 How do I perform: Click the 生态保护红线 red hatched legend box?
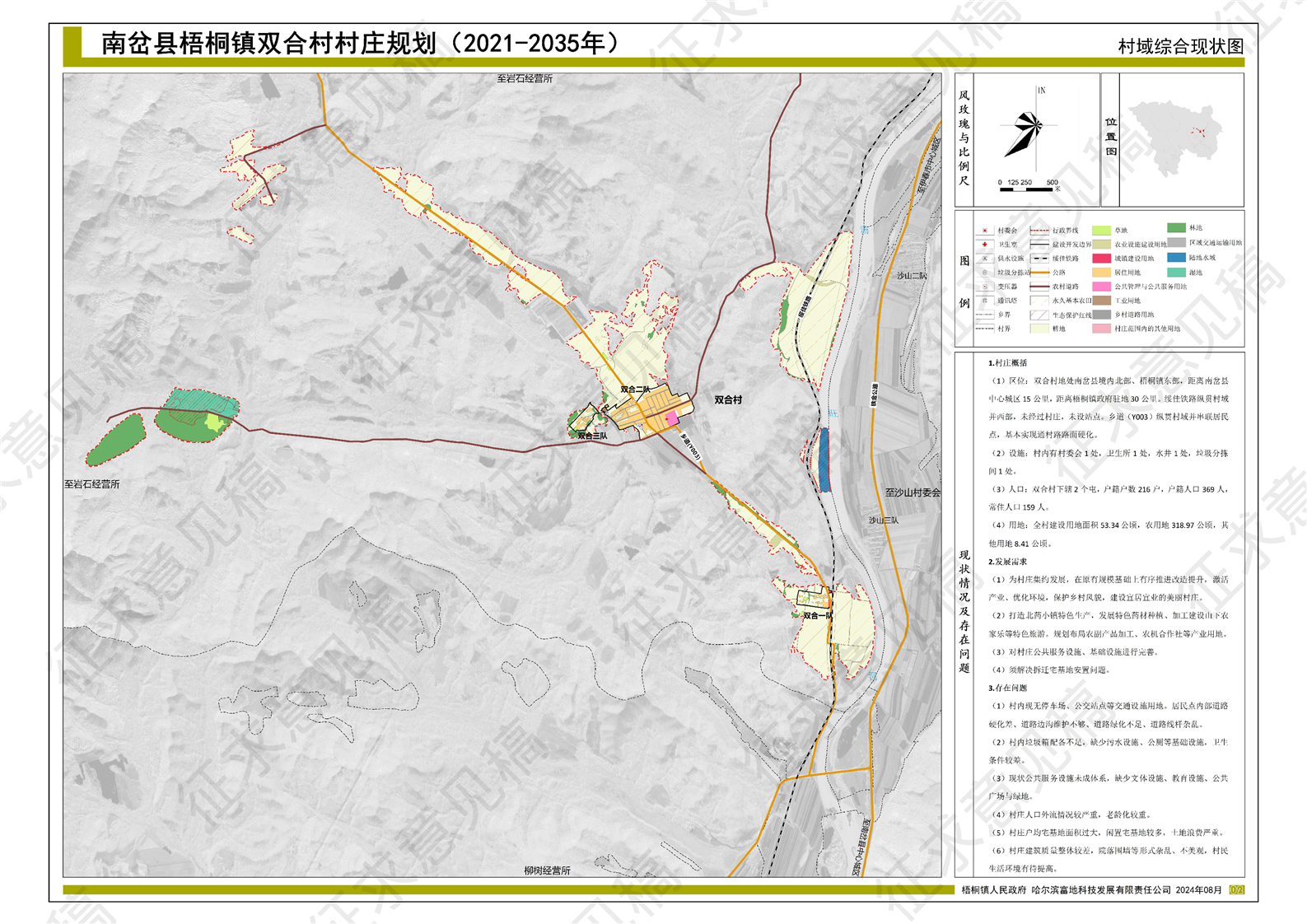(1039, 315)
